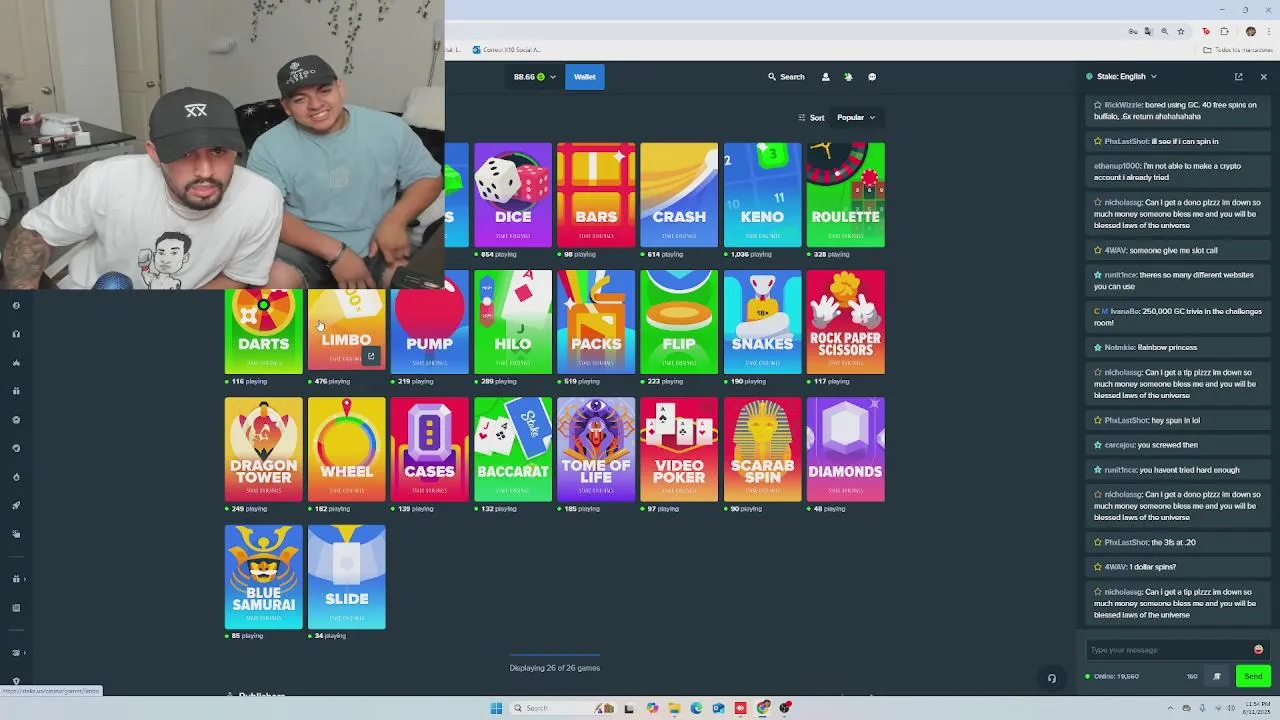Expand Stake: English chat room selector

coord(1126,77)
